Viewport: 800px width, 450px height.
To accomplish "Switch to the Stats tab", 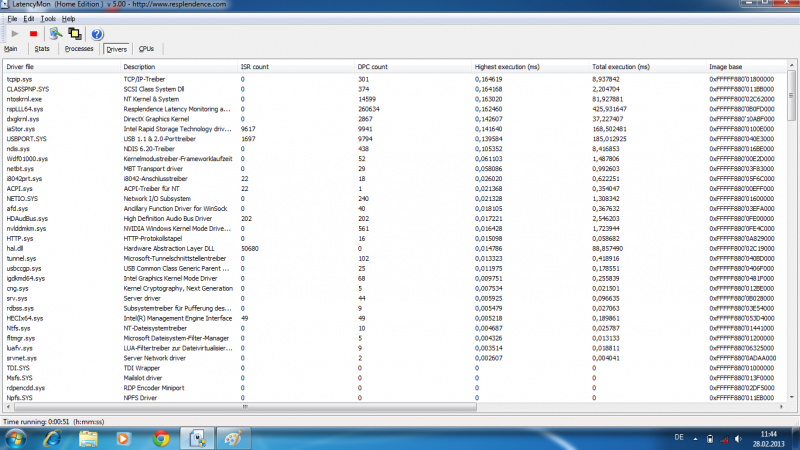I will click(x=42, y=49).
